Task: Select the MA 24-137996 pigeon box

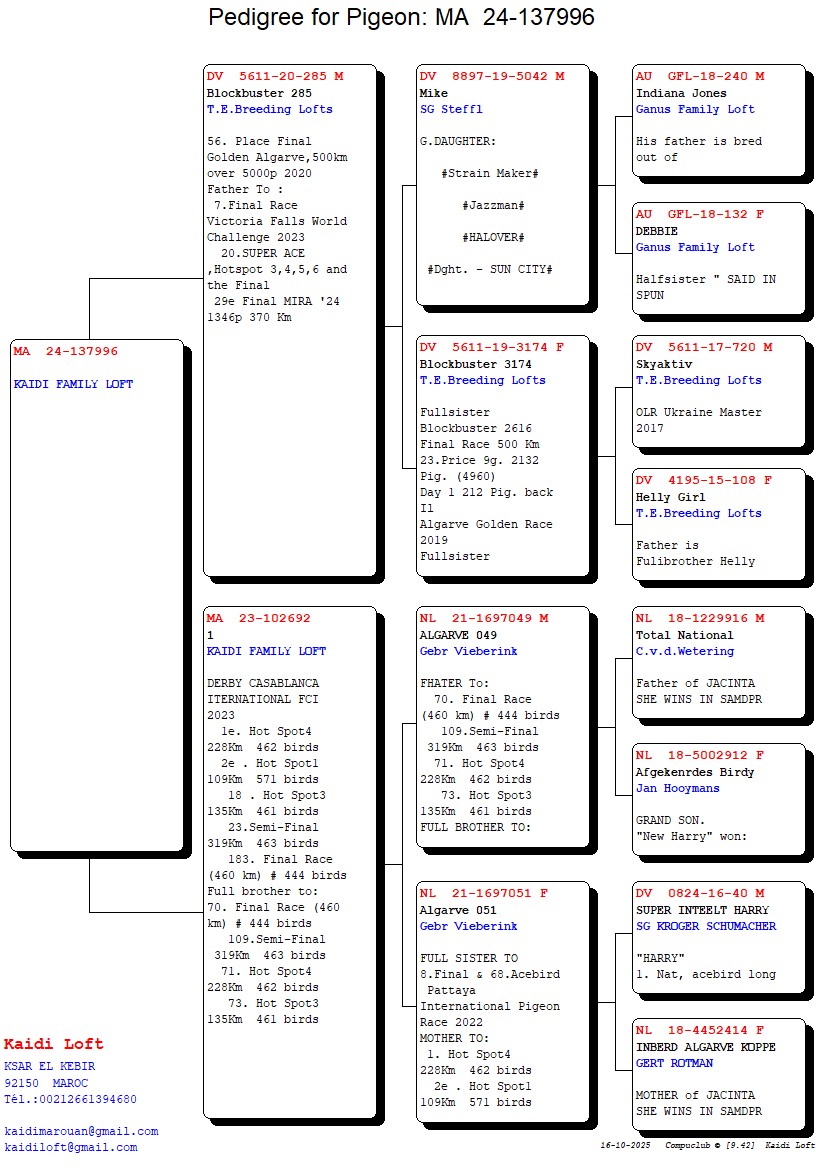Action: [x=97, y=595]
